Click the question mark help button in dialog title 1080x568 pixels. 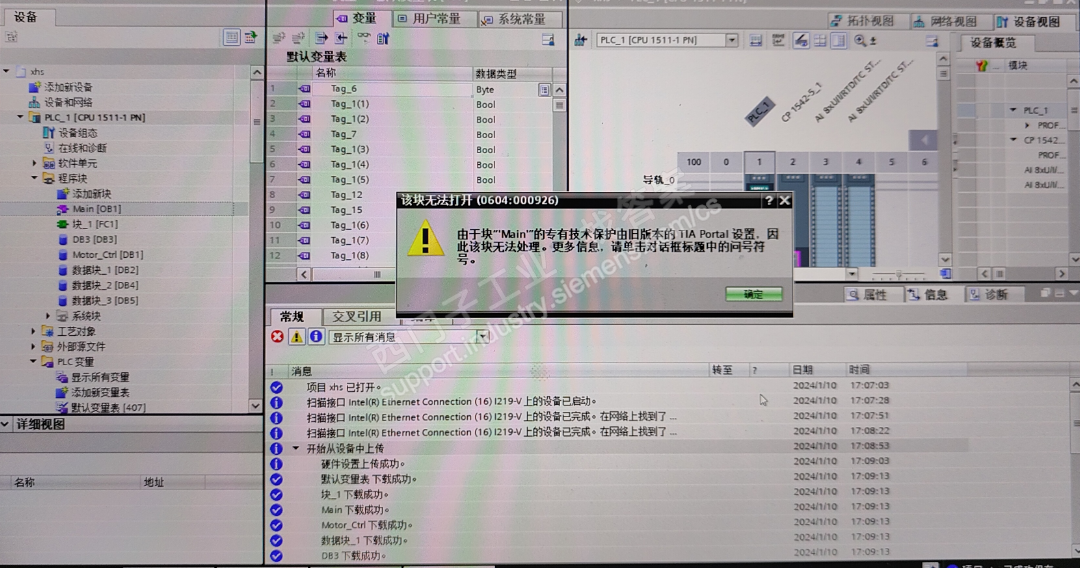pyautogui.click(x=769, y=200)
